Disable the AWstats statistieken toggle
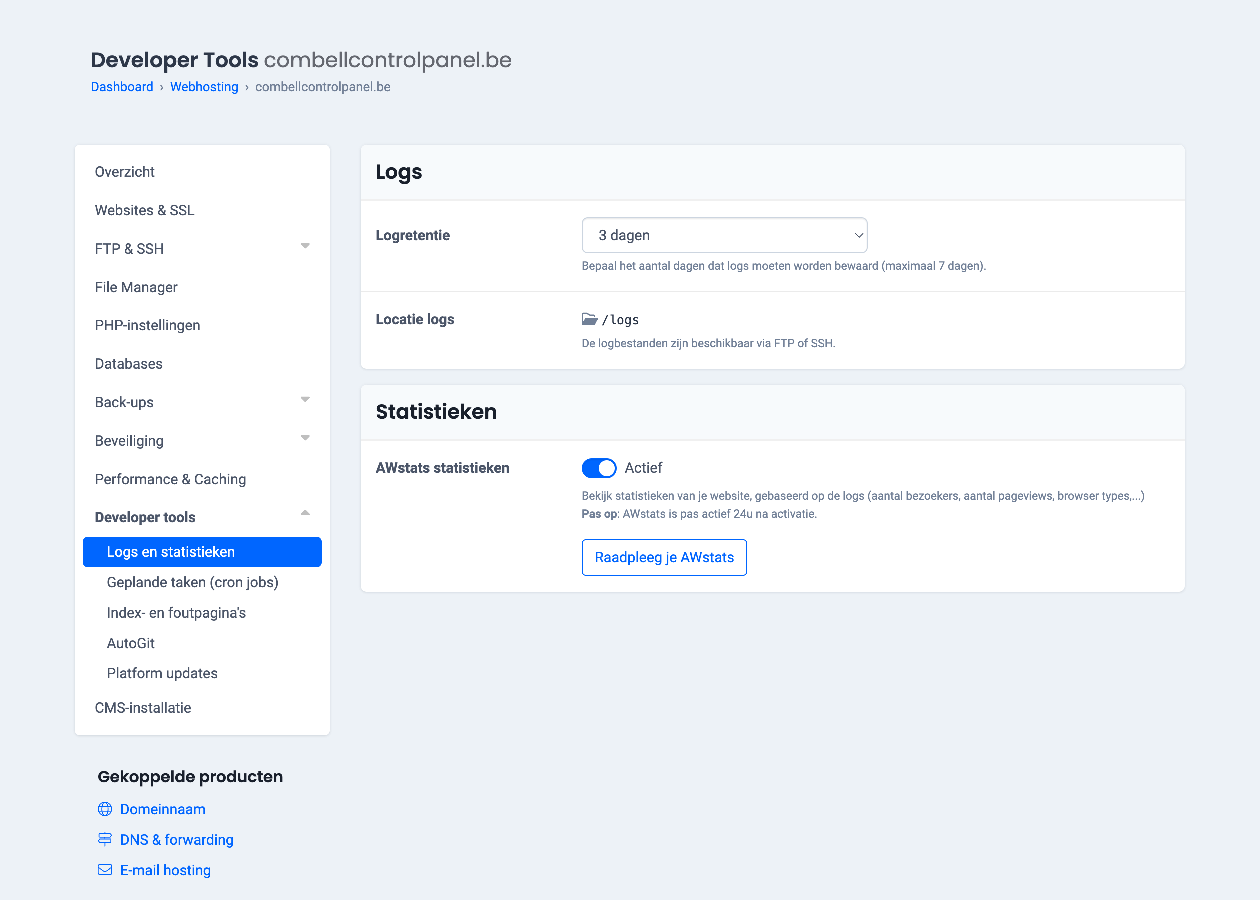Screen dimensions: 1260x900 click(599, 468)
